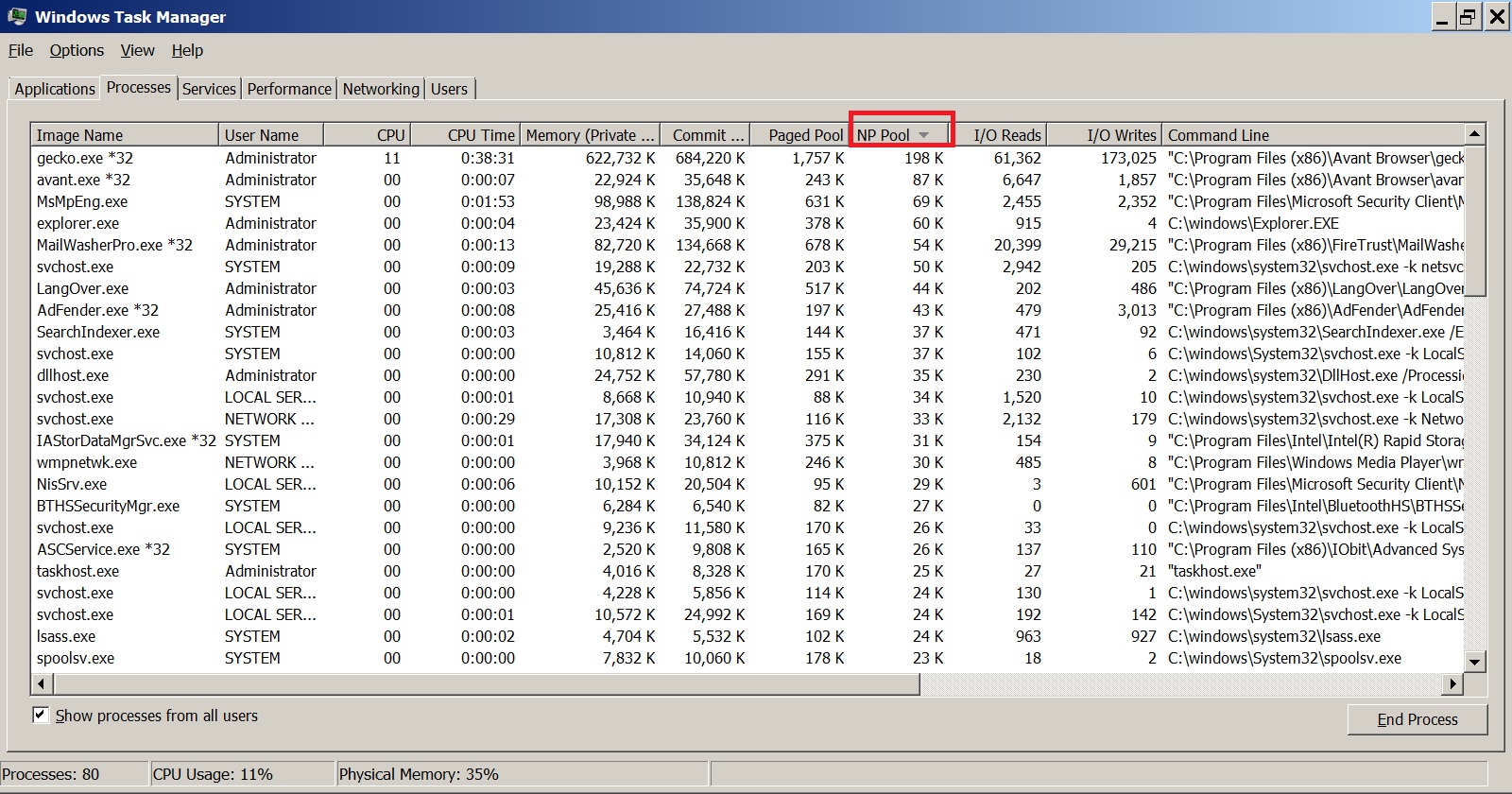Click the End Process button

click(x=1417, y=719)
